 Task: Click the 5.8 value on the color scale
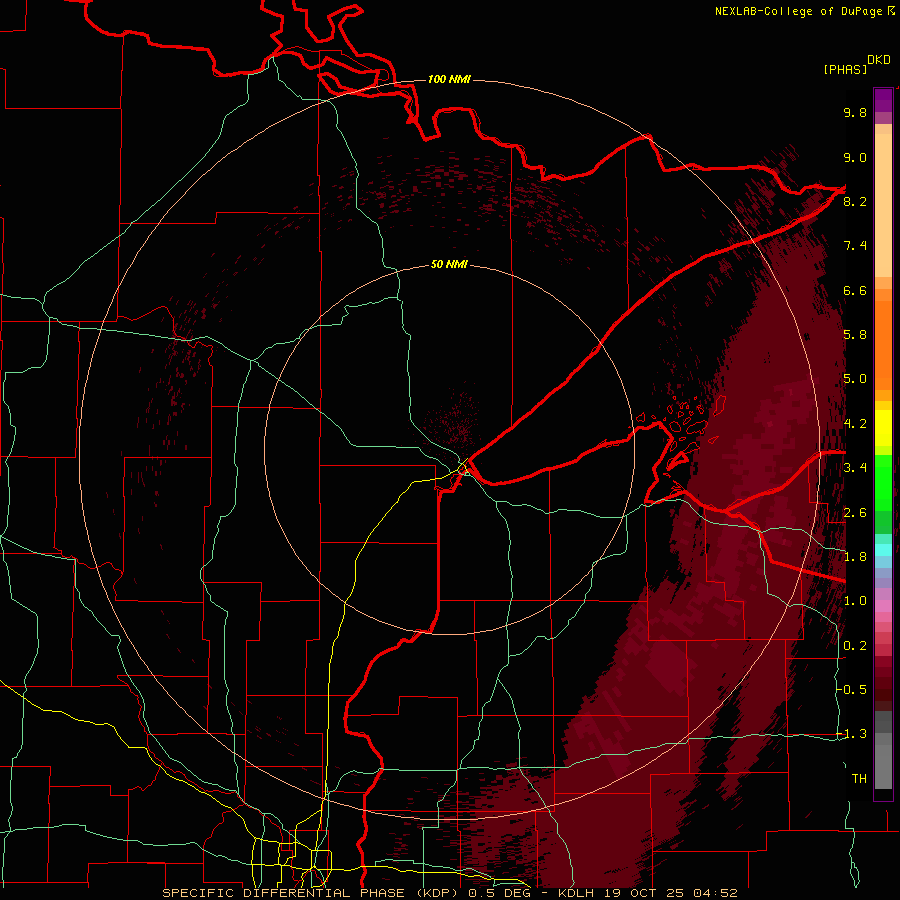coord(855,335)
